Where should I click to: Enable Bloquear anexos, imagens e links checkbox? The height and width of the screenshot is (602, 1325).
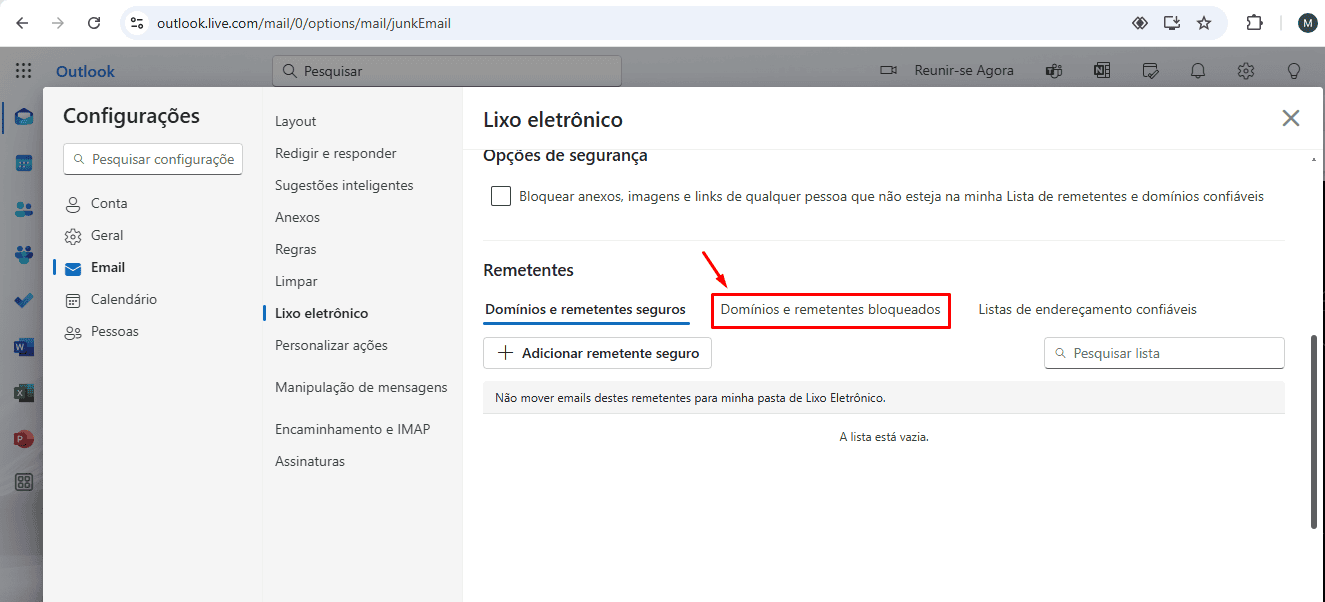pyautogui.click(x=501, y=196)
